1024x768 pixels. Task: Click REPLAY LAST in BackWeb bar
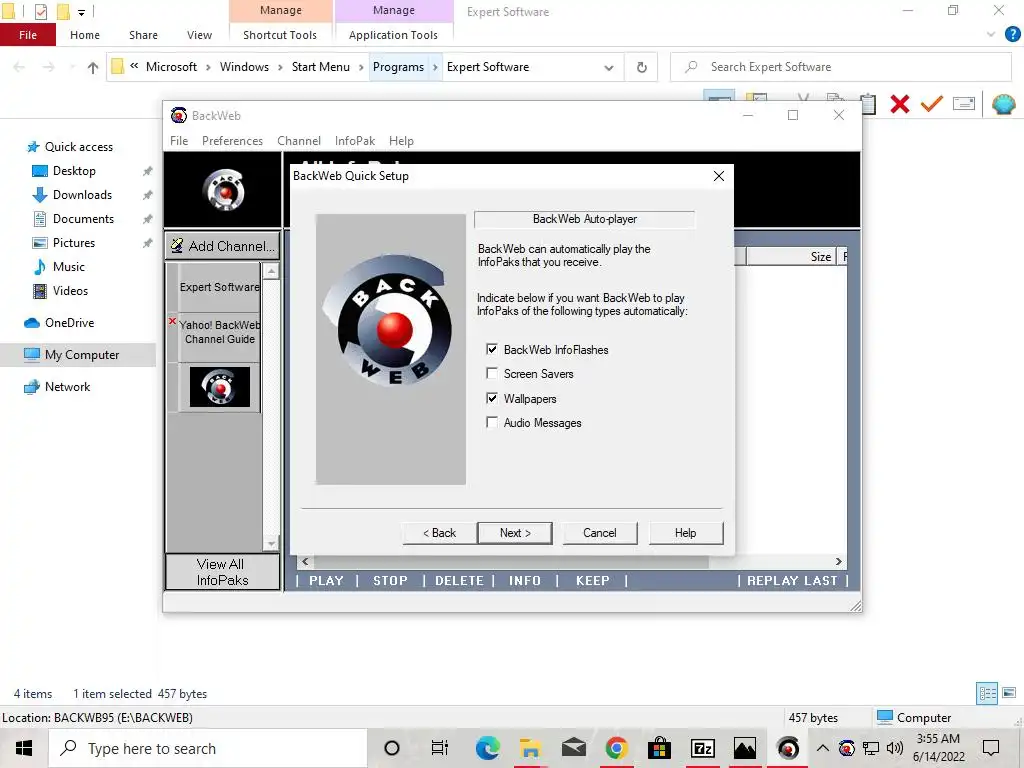point(792,581)
